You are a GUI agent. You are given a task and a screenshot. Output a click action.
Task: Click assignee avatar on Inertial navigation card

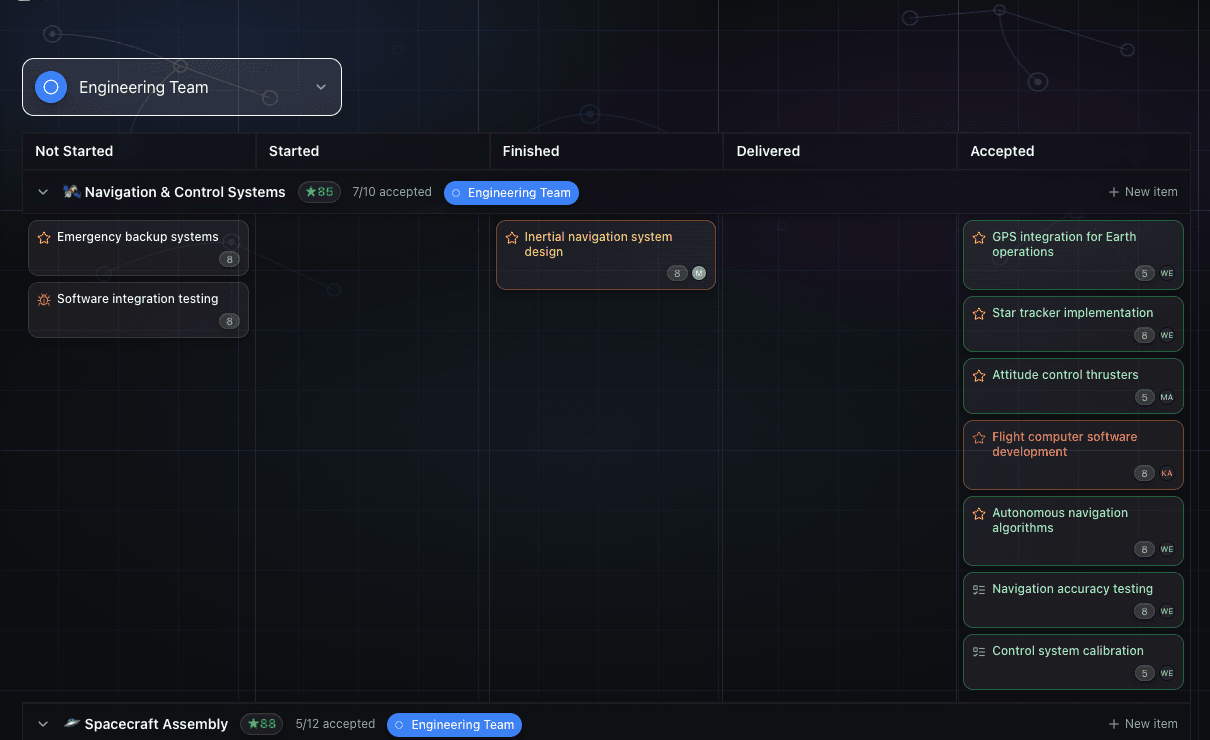point(699,273)
